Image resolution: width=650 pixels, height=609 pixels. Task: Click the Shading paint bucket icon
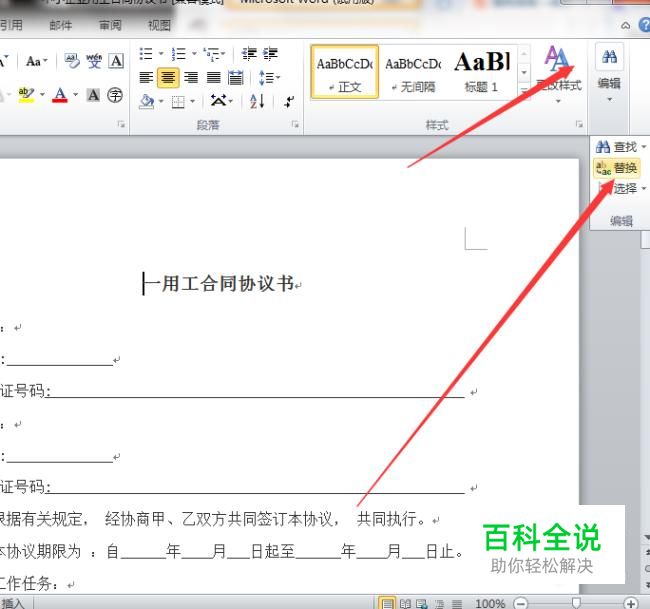147,101
